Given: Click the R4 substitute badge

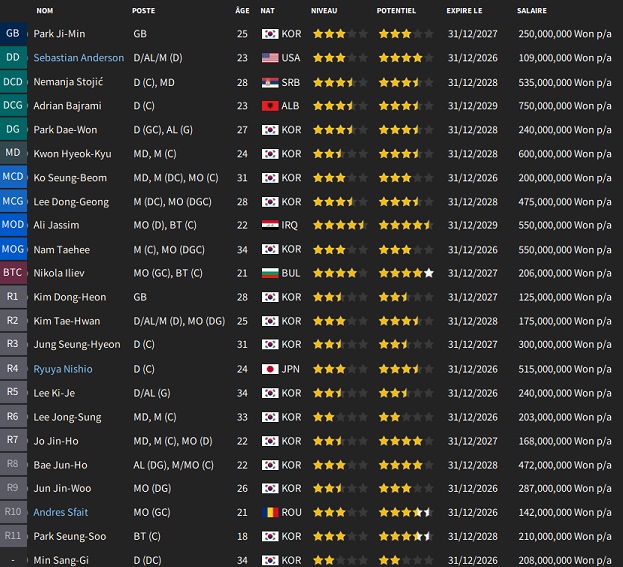Looking at the screenshot, I should point(13,368).
